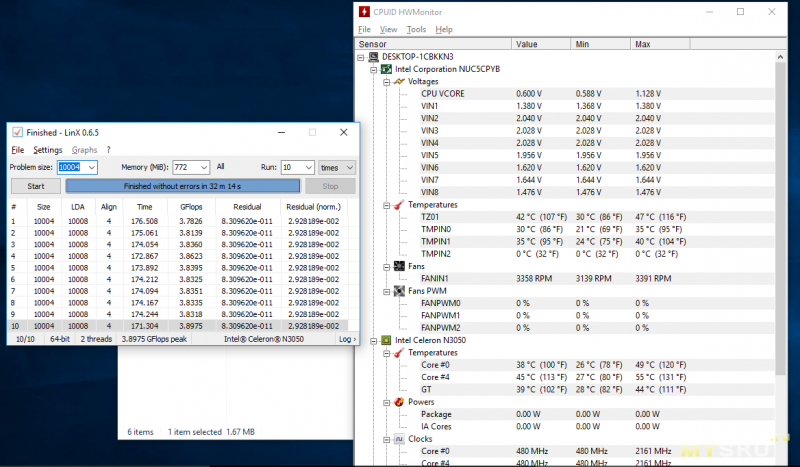
Task: Click the Fans PWM section icon
Action: (399, 291)
